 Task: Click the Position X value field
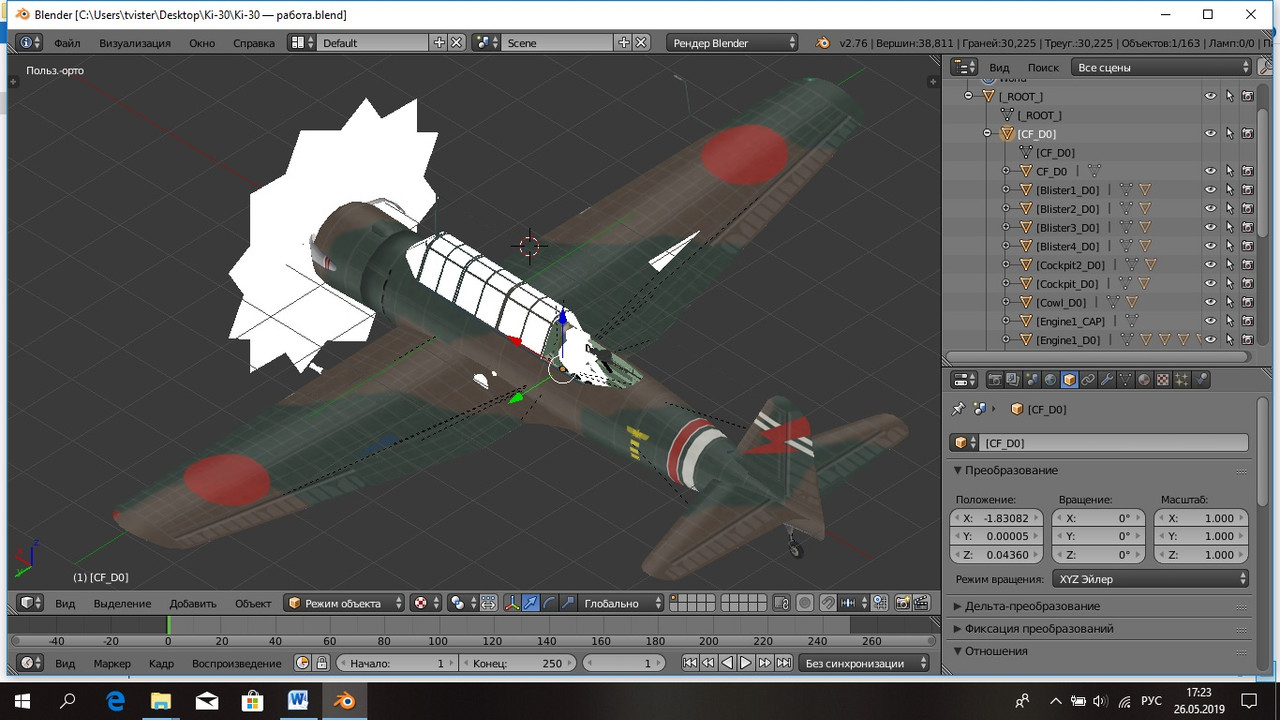[996, 518]
